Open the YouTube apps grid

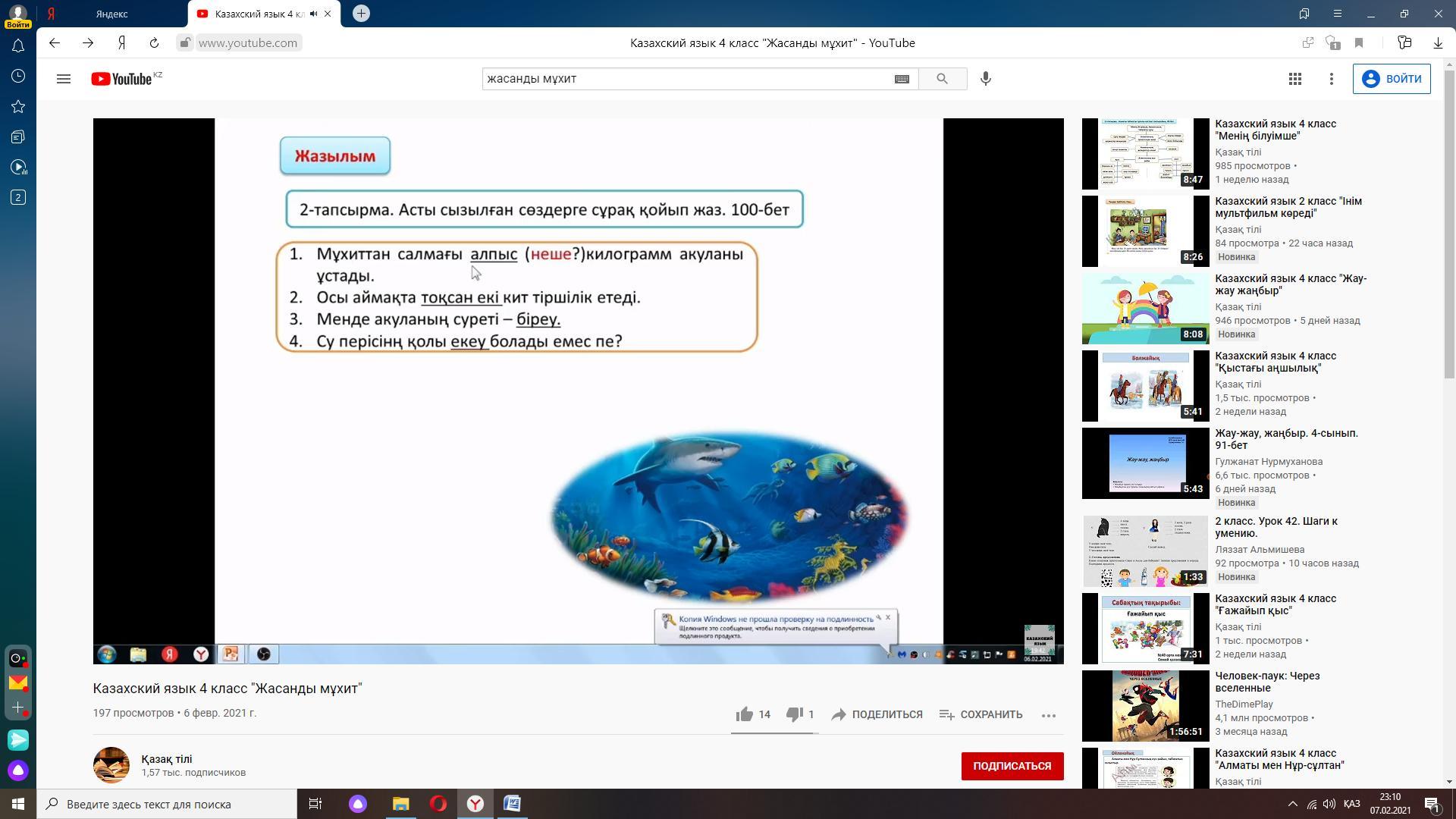point(1295,79)
